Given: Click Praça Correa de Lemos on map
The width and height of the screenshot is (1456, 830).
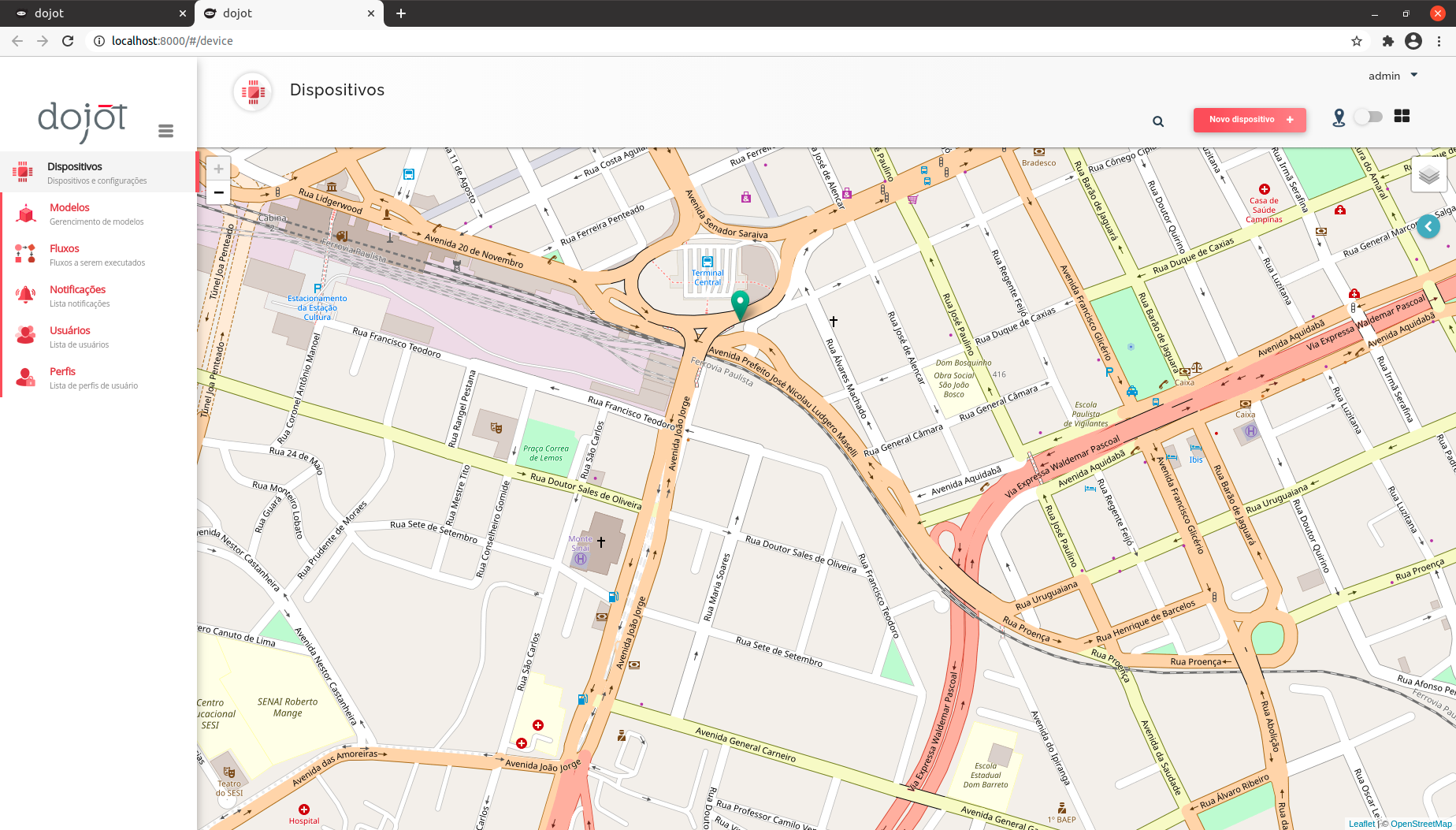Looking at the screenshot, I should (x=545, y=453).
